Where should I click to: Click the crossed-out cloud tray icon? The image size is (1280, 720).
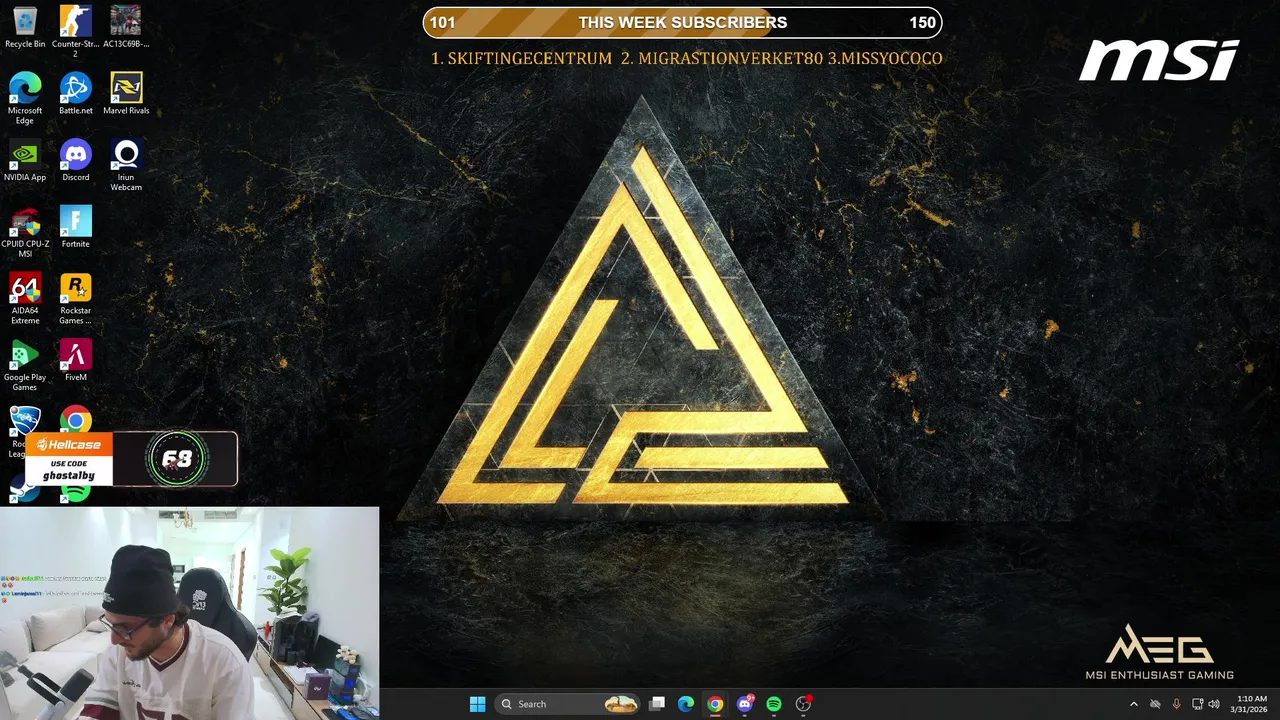pos(1155,704)
